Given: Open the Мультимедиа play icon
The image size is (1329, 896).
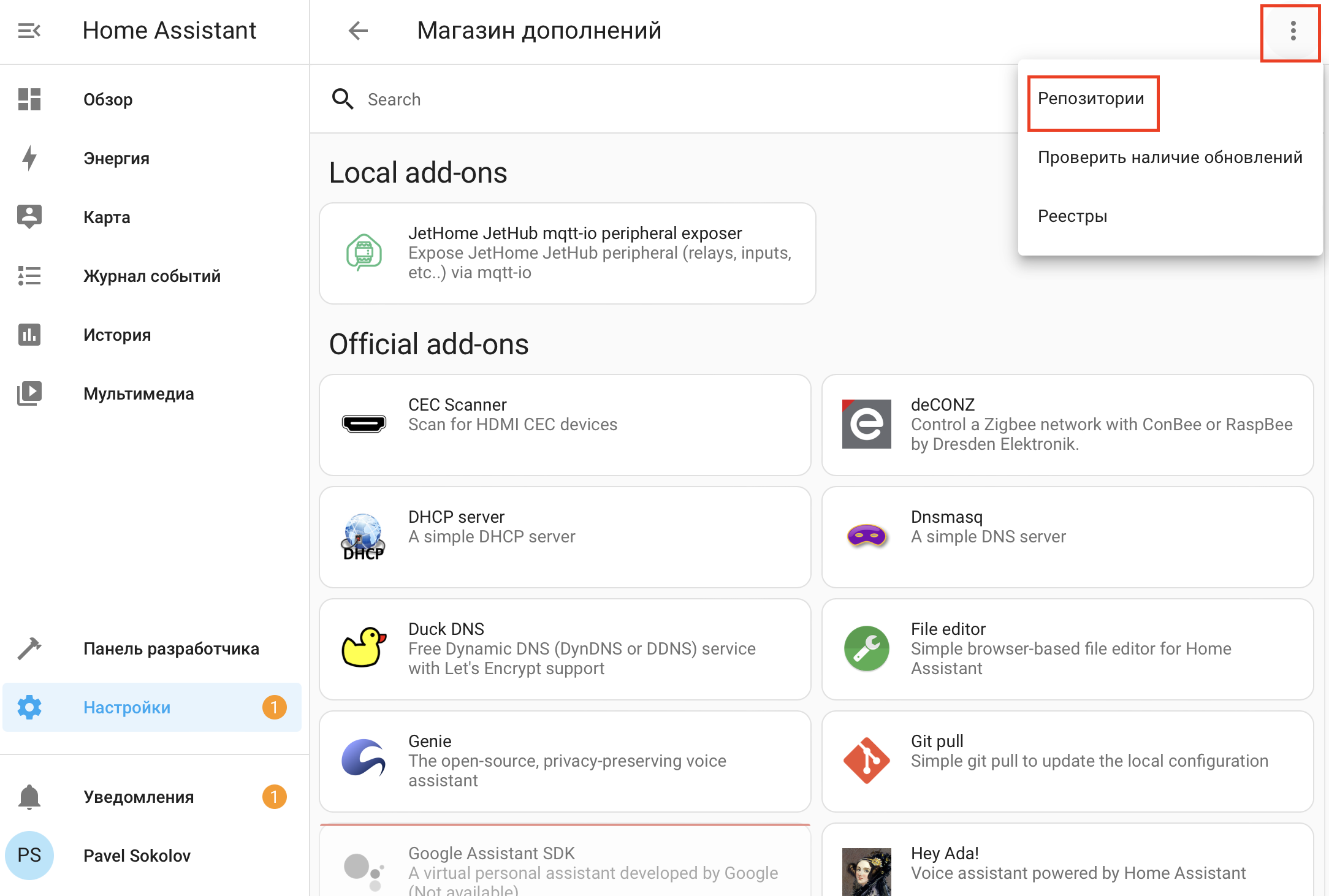Looking at the screenshot, I should coord(29,393).
